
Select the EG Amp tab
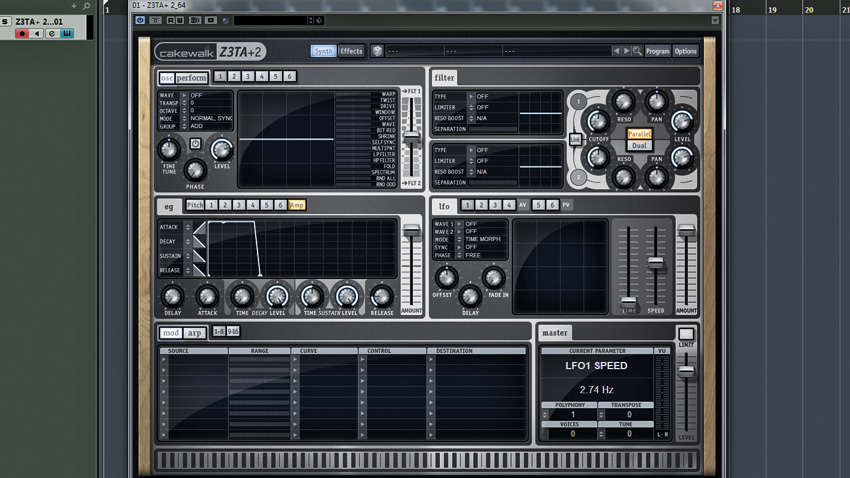coord(297,205)
